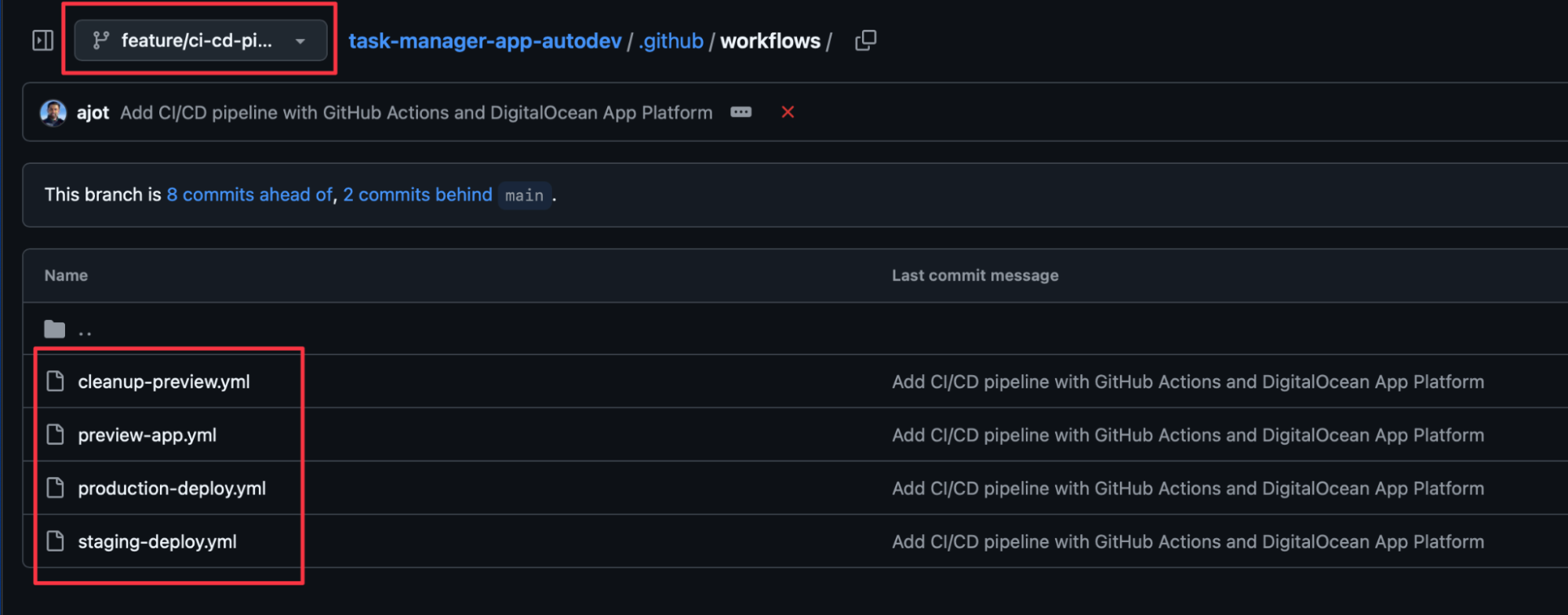Go to the .github folder breadcrumb
Screen dimensions: 1568x615
671,41
